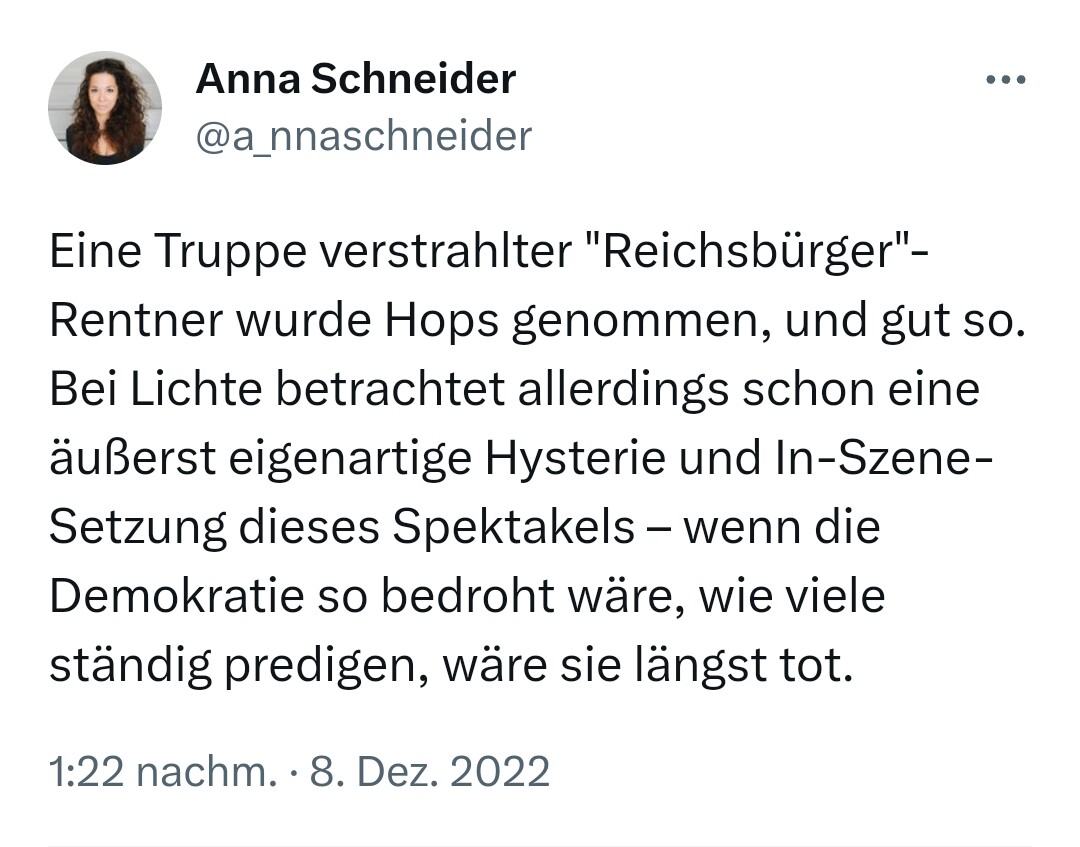Click the date 8. Dez. 2022
Screen dimensions: 1080x847
coord(430,771)
